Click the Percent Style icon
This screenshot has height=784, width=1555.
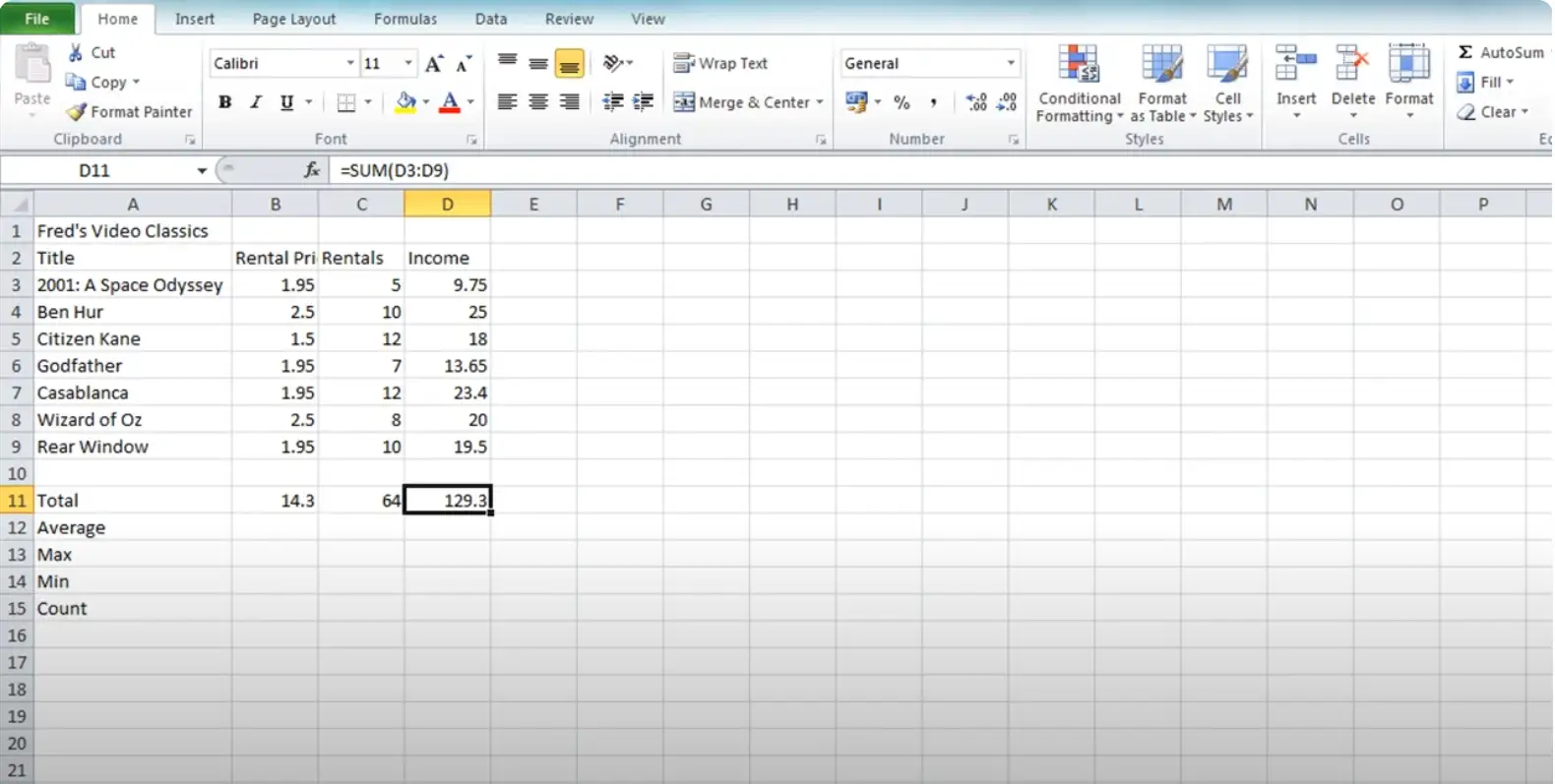(902, 102)
